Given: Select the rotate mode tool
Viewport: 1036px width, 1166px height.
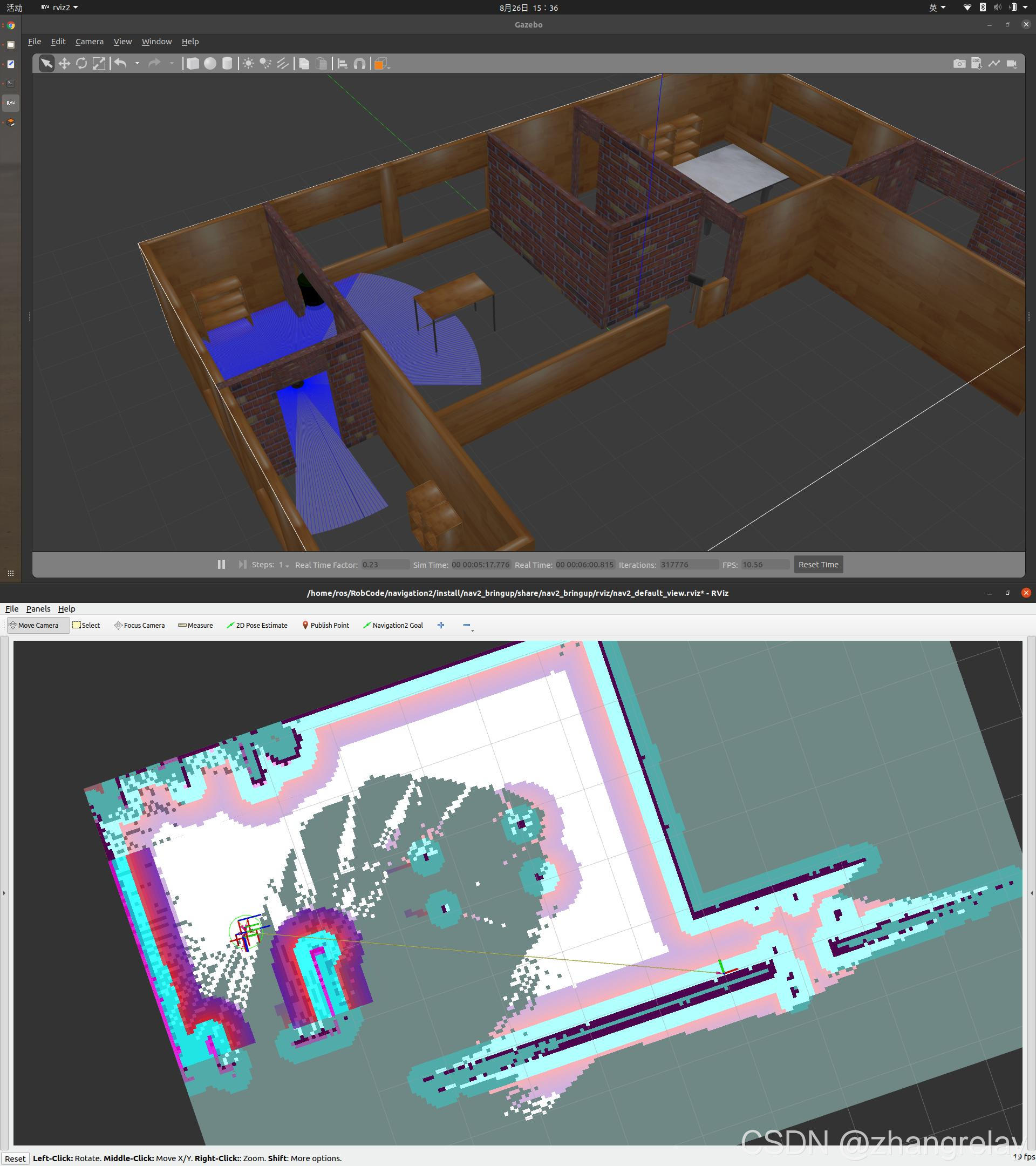Looking at the screenshot, I should (x=81, y=63).
